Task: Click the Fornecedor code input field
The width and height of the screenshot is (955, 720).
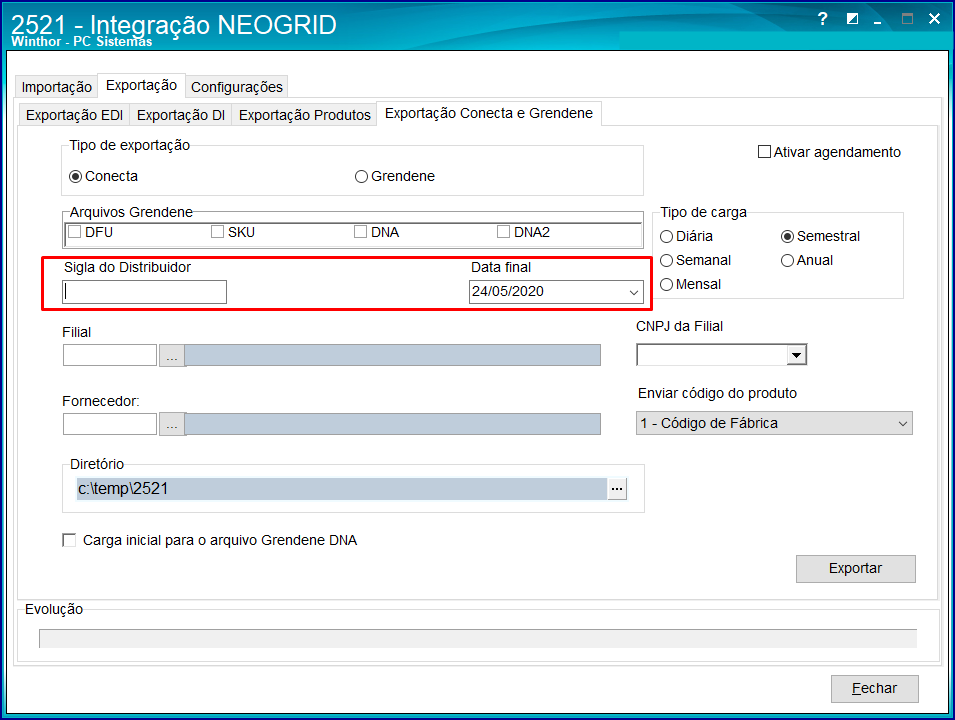Action: coord(110,424)
